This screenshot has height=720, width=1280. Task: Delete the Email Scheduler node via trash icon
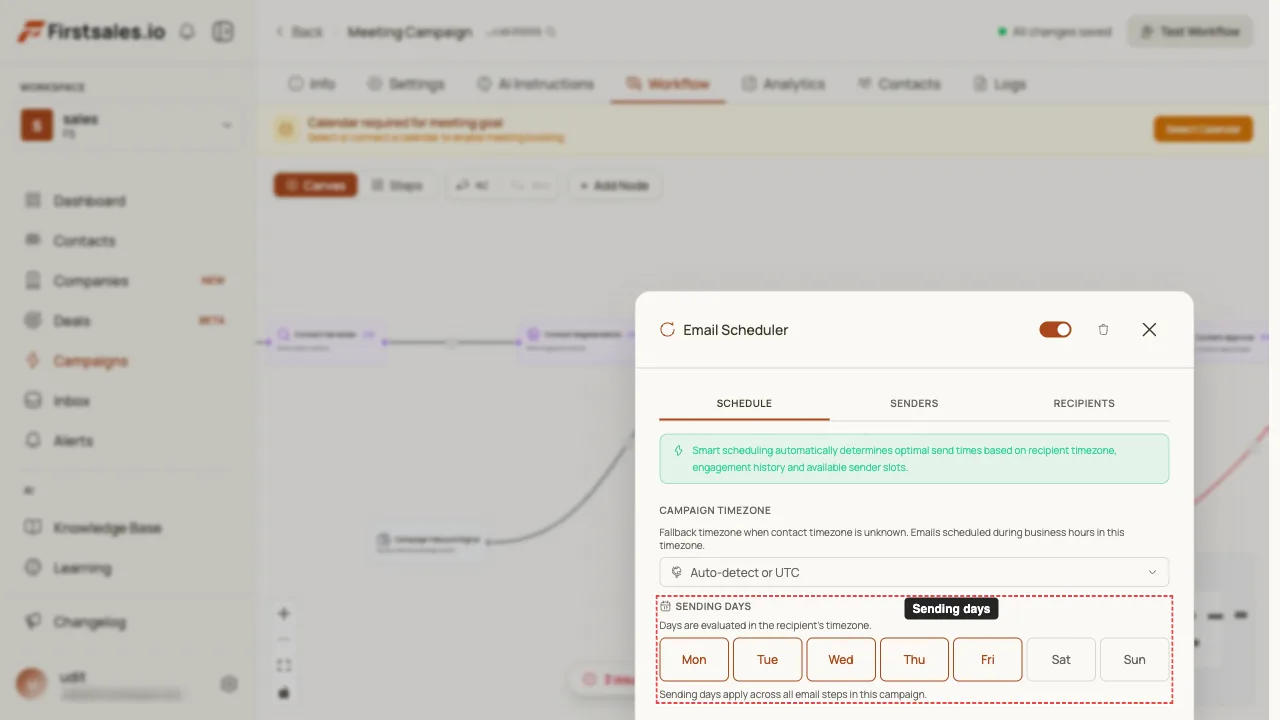[1103, 330]
